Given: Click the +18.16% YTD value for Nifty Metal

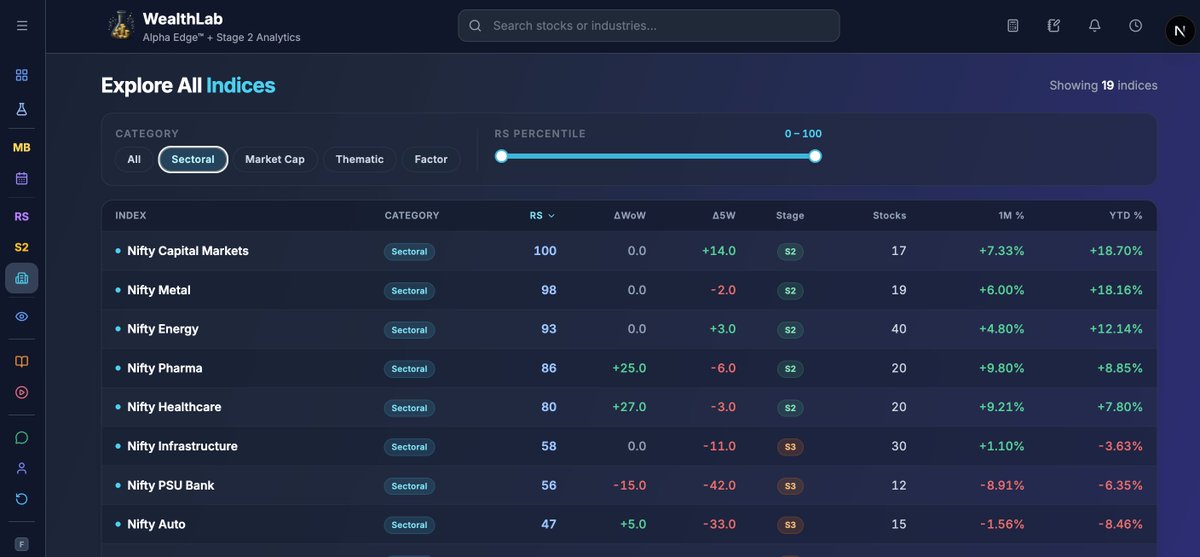Looking at the screenshot, I should pyautogui.click(x=1116, y=290).
